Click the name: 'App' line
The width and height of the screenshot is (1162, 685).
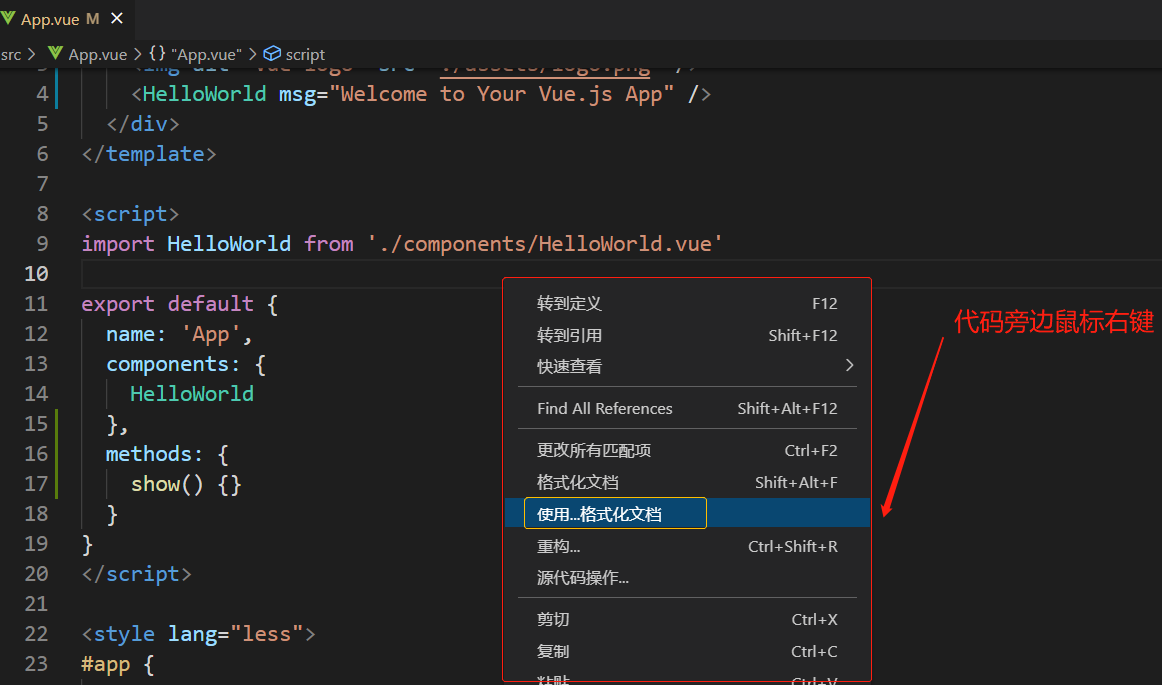tap(179, 334)
